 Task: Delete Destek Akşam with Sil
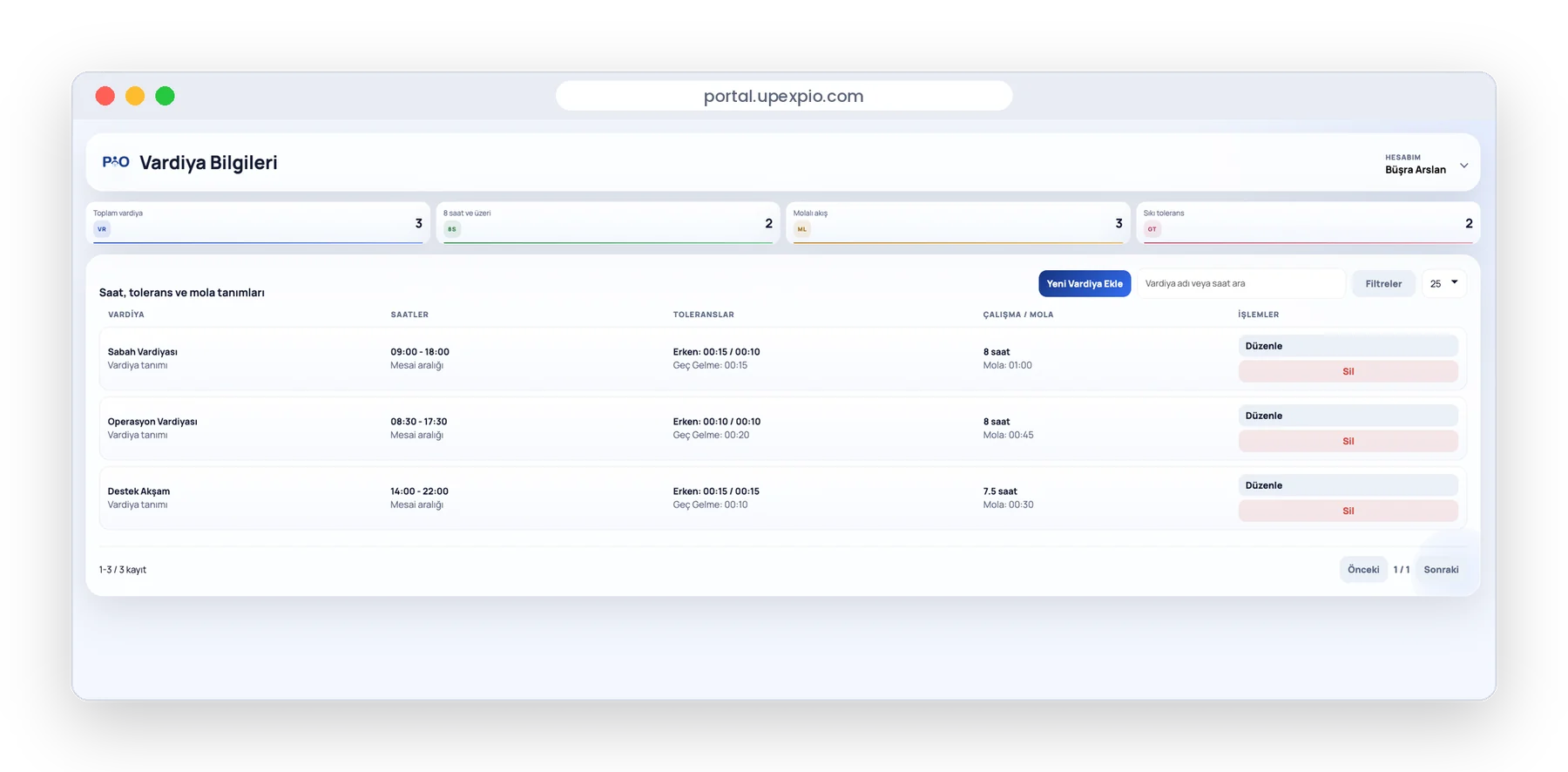pos(1348,511)
